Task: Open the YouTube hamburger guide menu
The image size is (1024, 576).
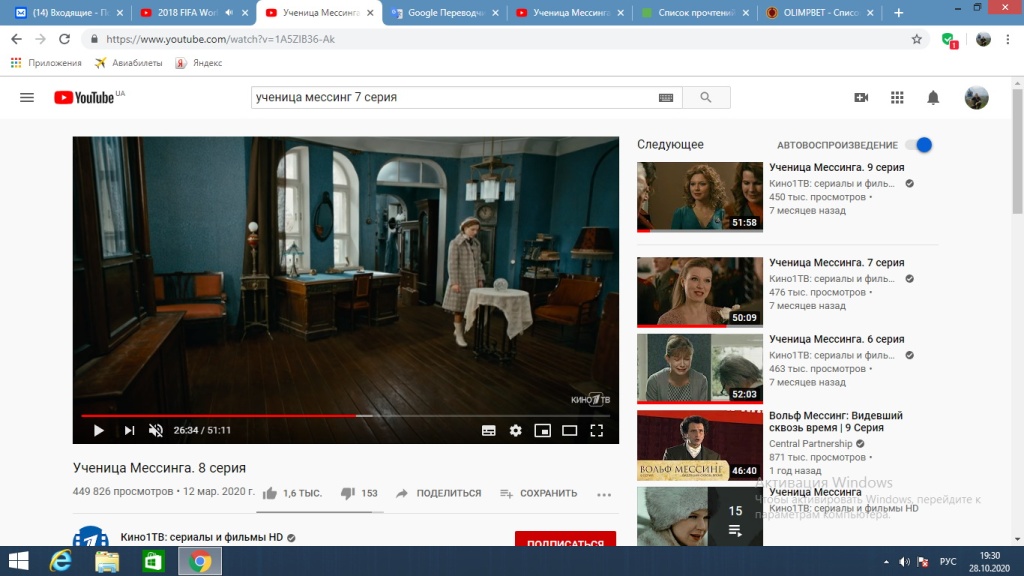Action: [27, 97]
